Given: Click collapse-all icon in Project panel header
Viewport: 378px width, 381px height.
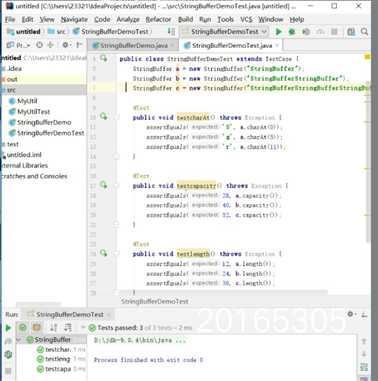Looking at the screenshot, I should 51,45.
